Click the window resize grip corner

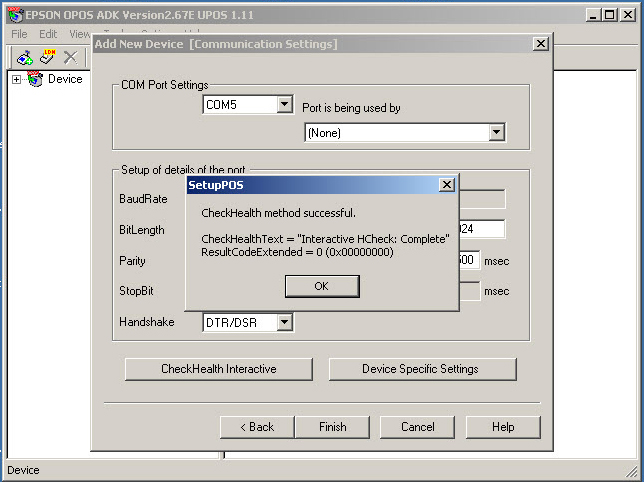click(x=632, y=472)
